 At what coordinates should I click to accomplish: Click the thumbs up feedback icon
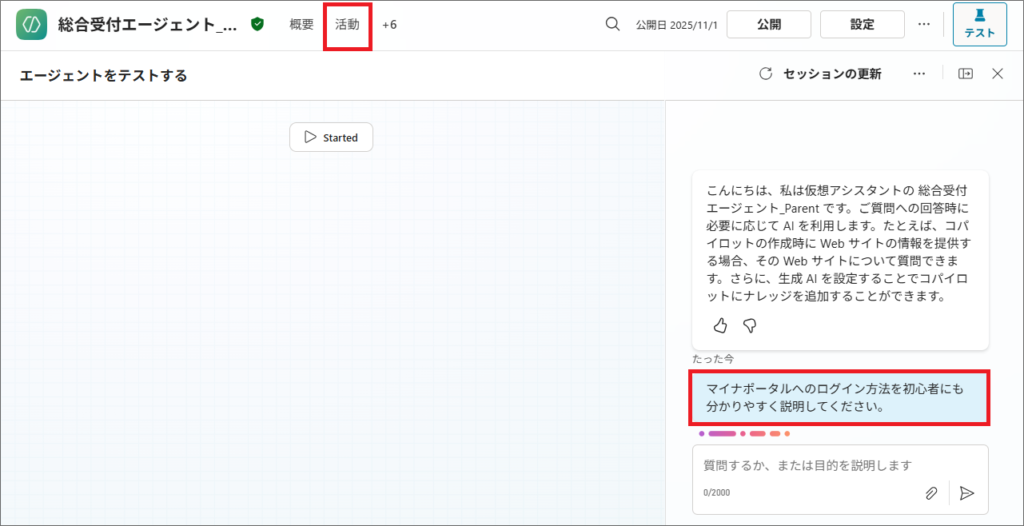[x=720, y=325]
